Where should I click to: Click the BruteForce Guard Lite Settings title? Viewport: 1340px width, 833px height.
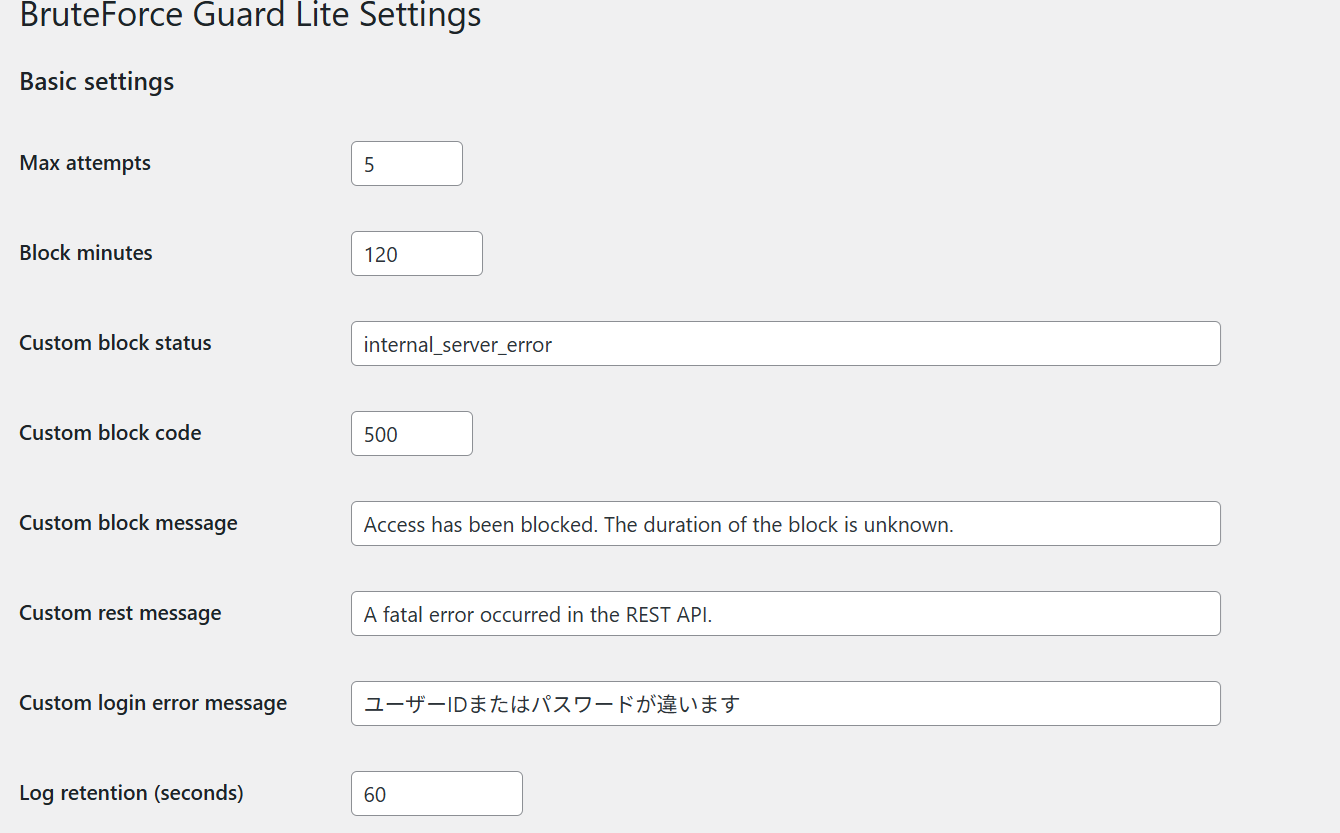coord(250,16)
